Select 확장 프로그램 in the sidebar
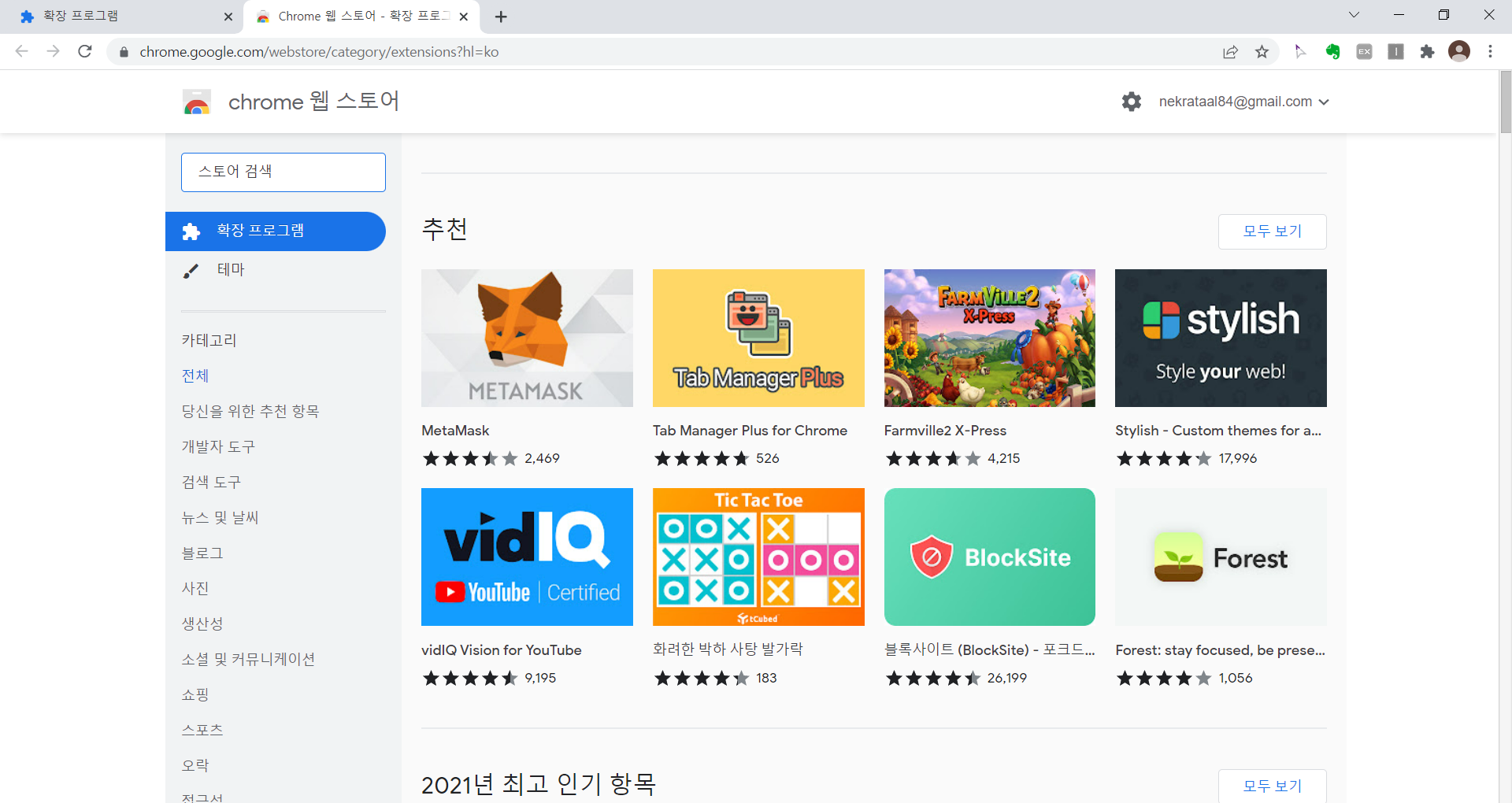1512x803 pixels. 276,231
